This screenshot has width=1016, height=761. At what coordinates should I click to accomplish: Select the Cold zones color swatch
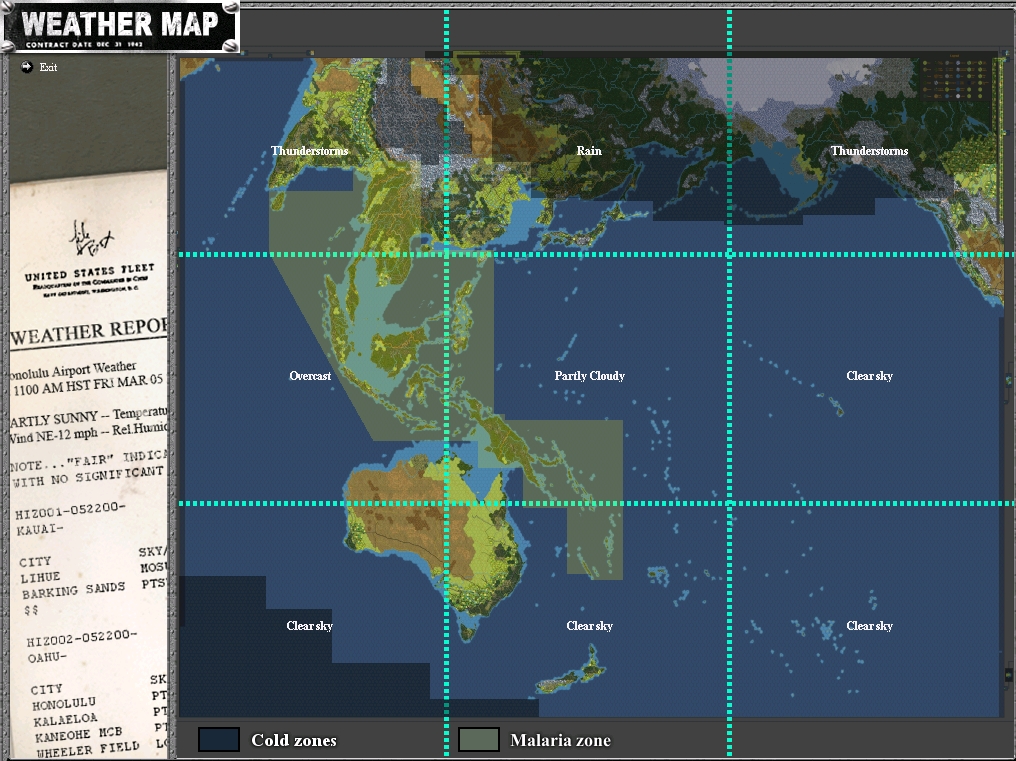pyautogui.click(x=219, y=740)
